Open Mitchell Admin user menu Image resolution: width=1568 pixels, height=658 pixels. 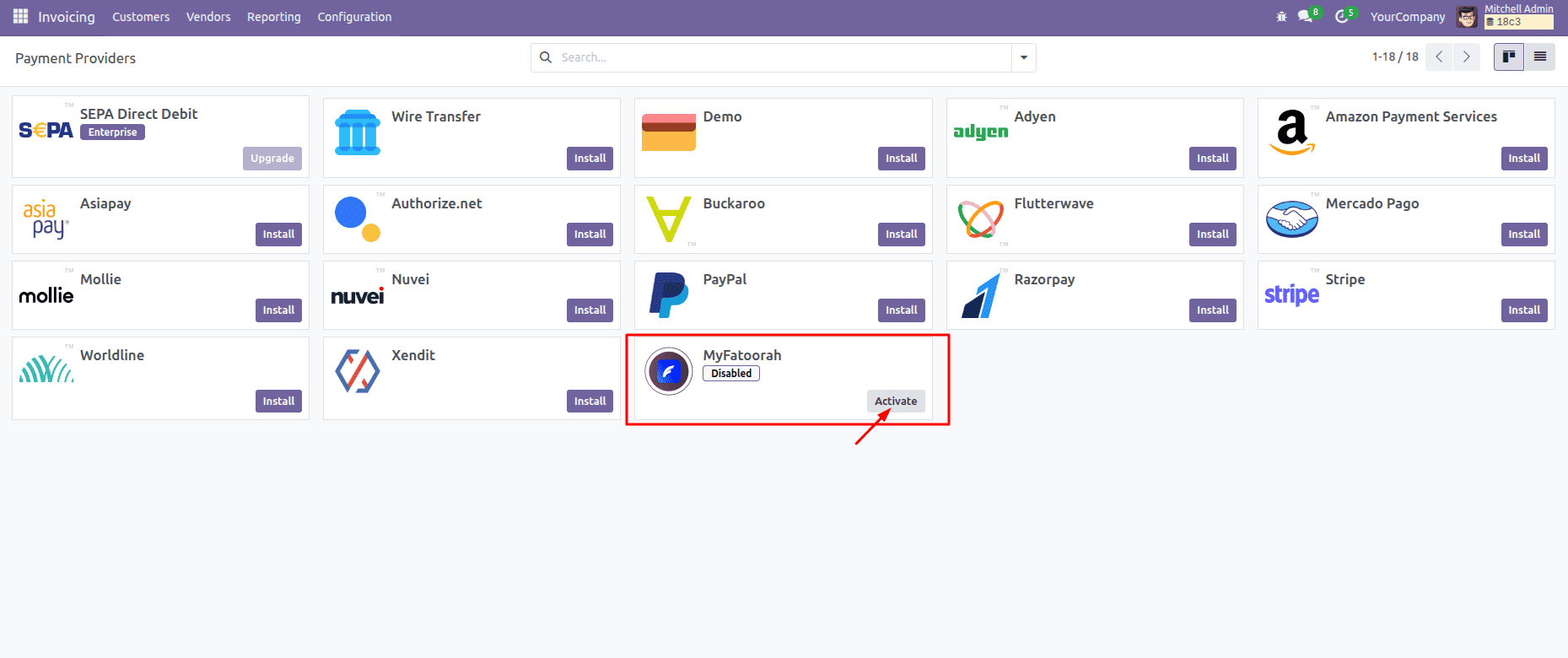tap(1506, 17)
